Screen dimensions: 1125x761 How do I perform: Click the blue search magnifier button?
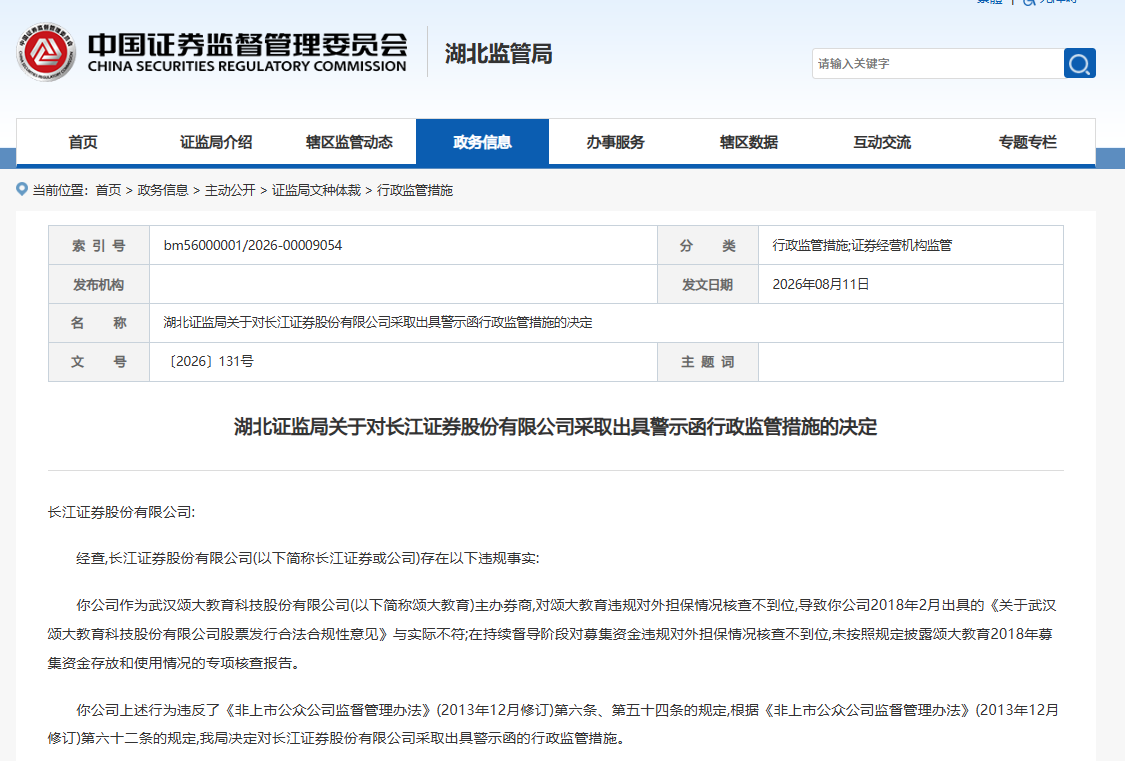coord(1079,64)
